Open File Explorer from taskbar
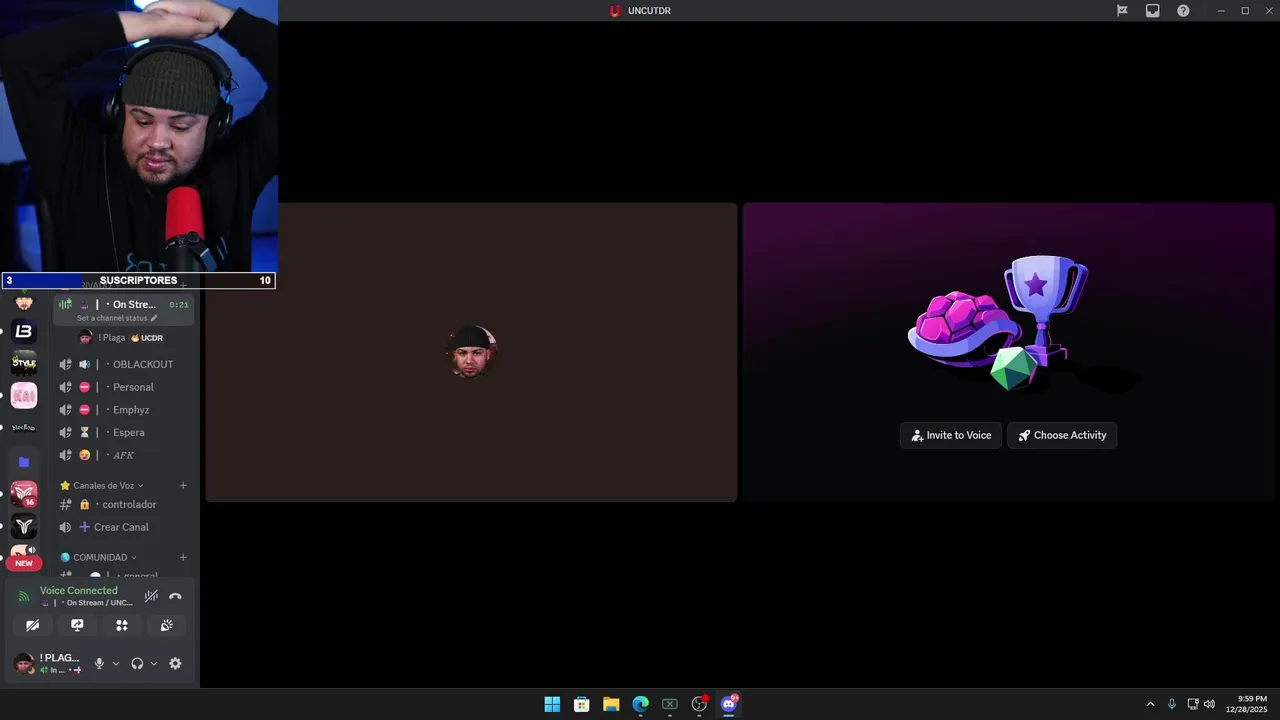This screenshot has height=720, width=1280. pyautogui.click(x=611, y=704)
